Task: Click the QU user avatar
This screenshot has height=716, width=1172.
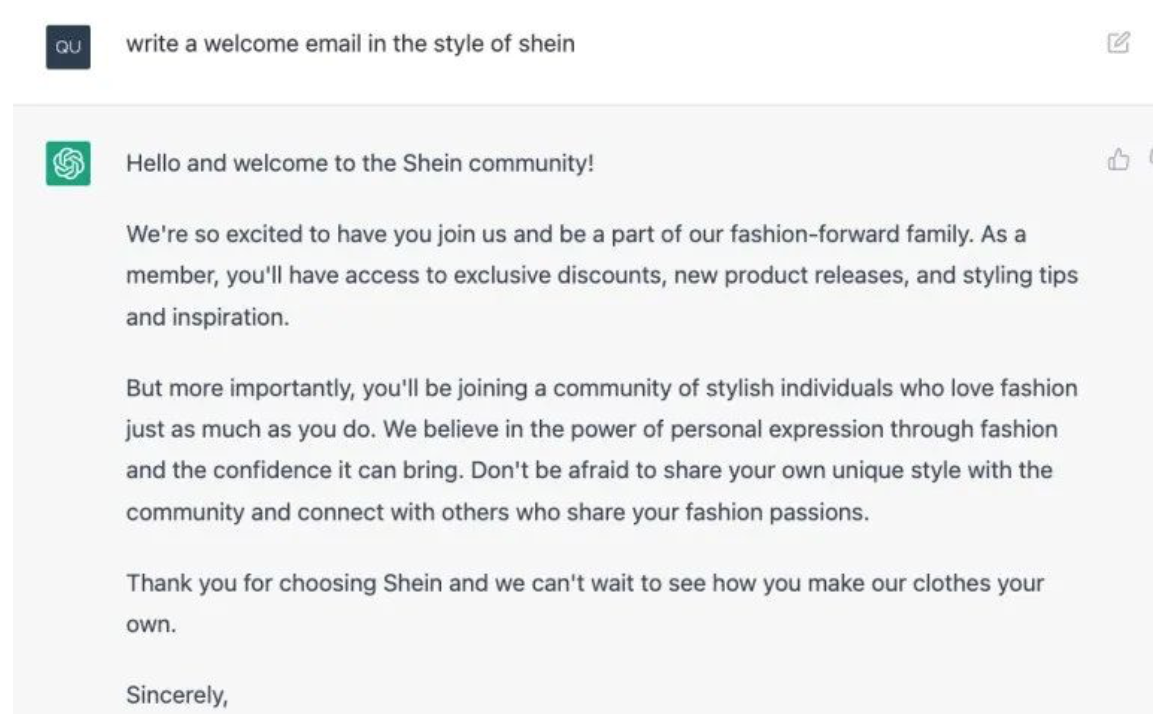Action: [x=68, y=47]
